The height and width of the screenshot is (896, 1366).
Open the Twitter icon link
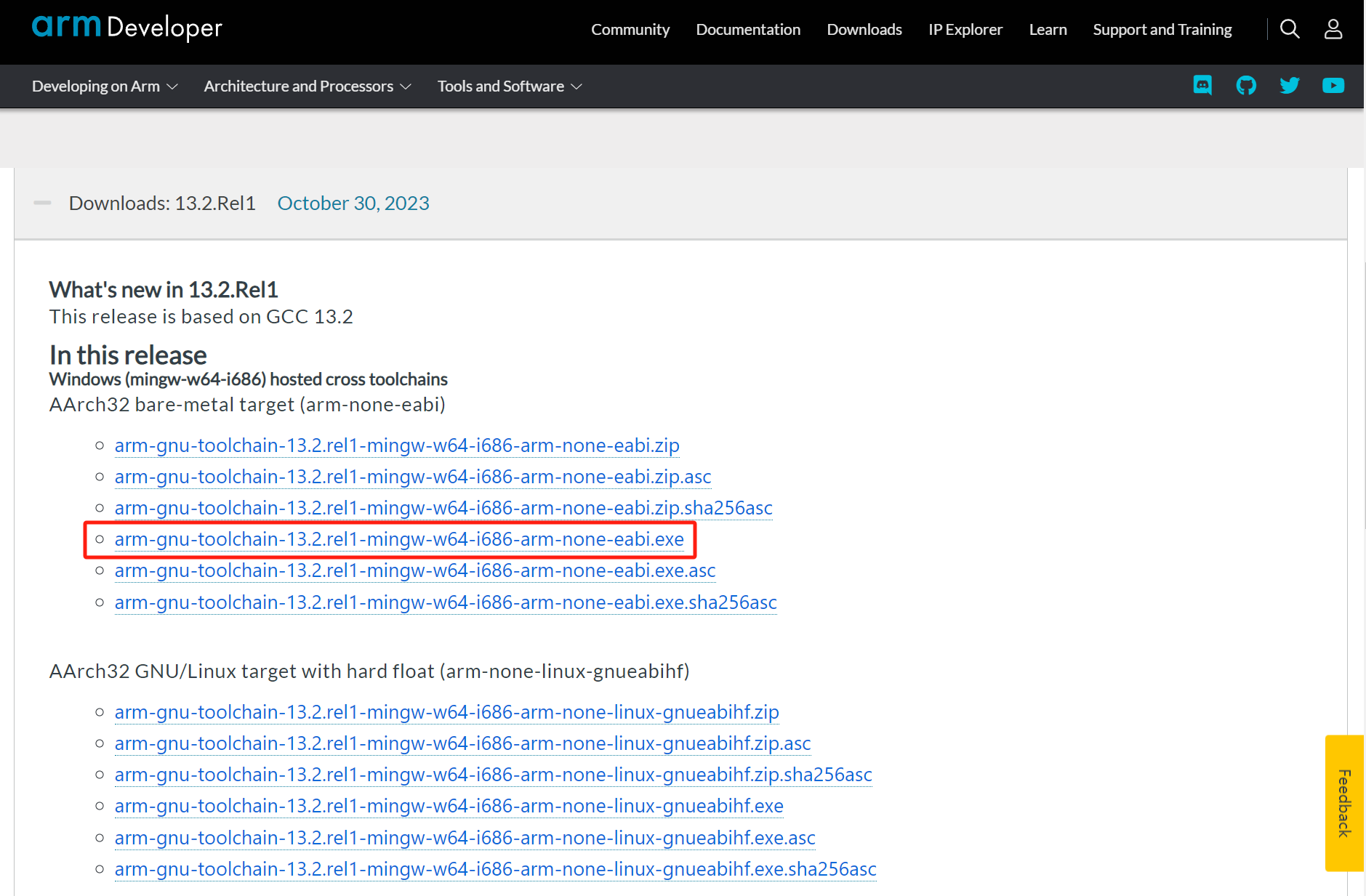(1290, 86)
